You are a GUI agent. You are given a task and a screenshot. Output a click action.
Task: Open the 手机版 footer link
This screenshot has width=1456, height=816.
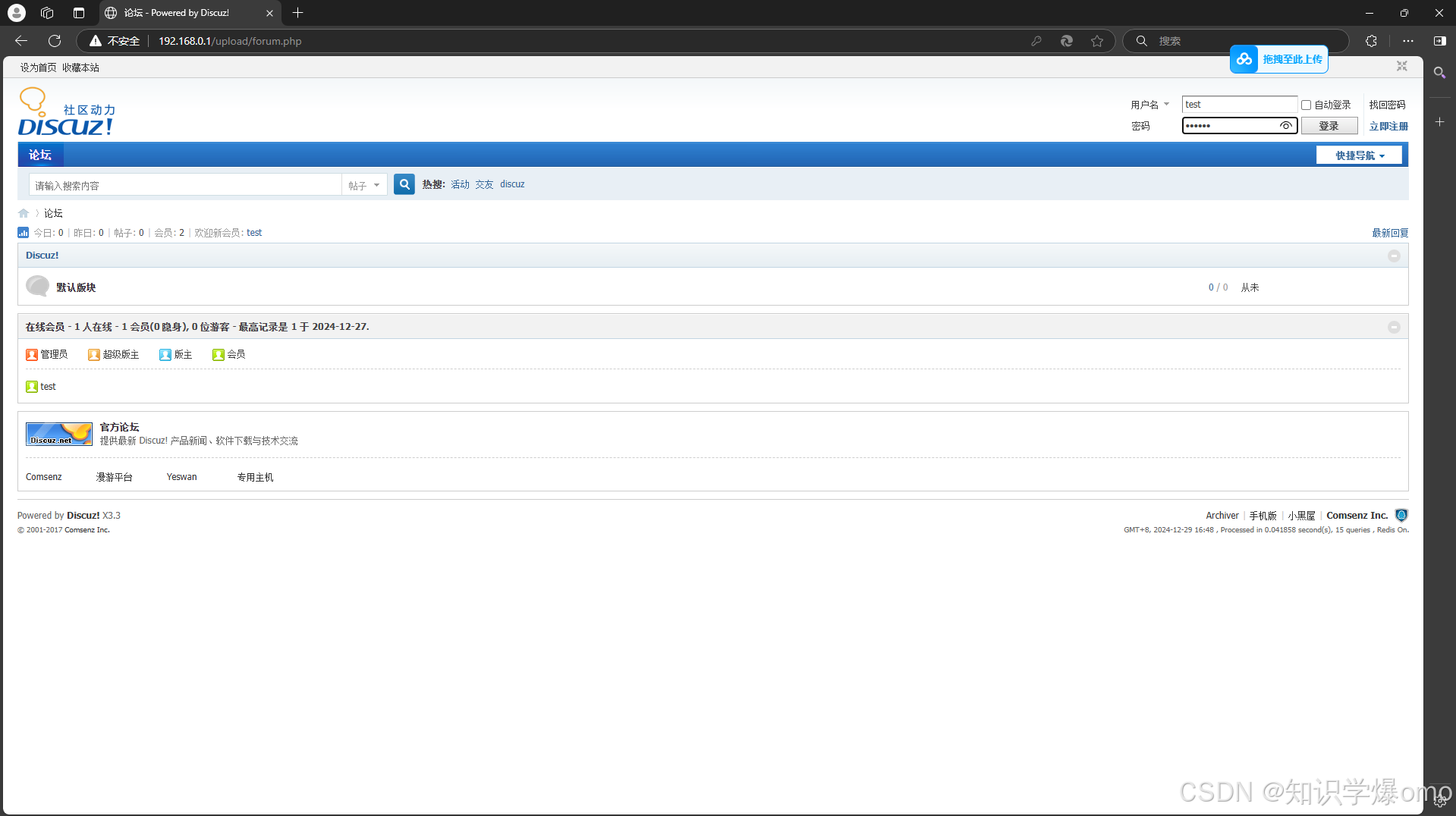tap(1263, 516)
